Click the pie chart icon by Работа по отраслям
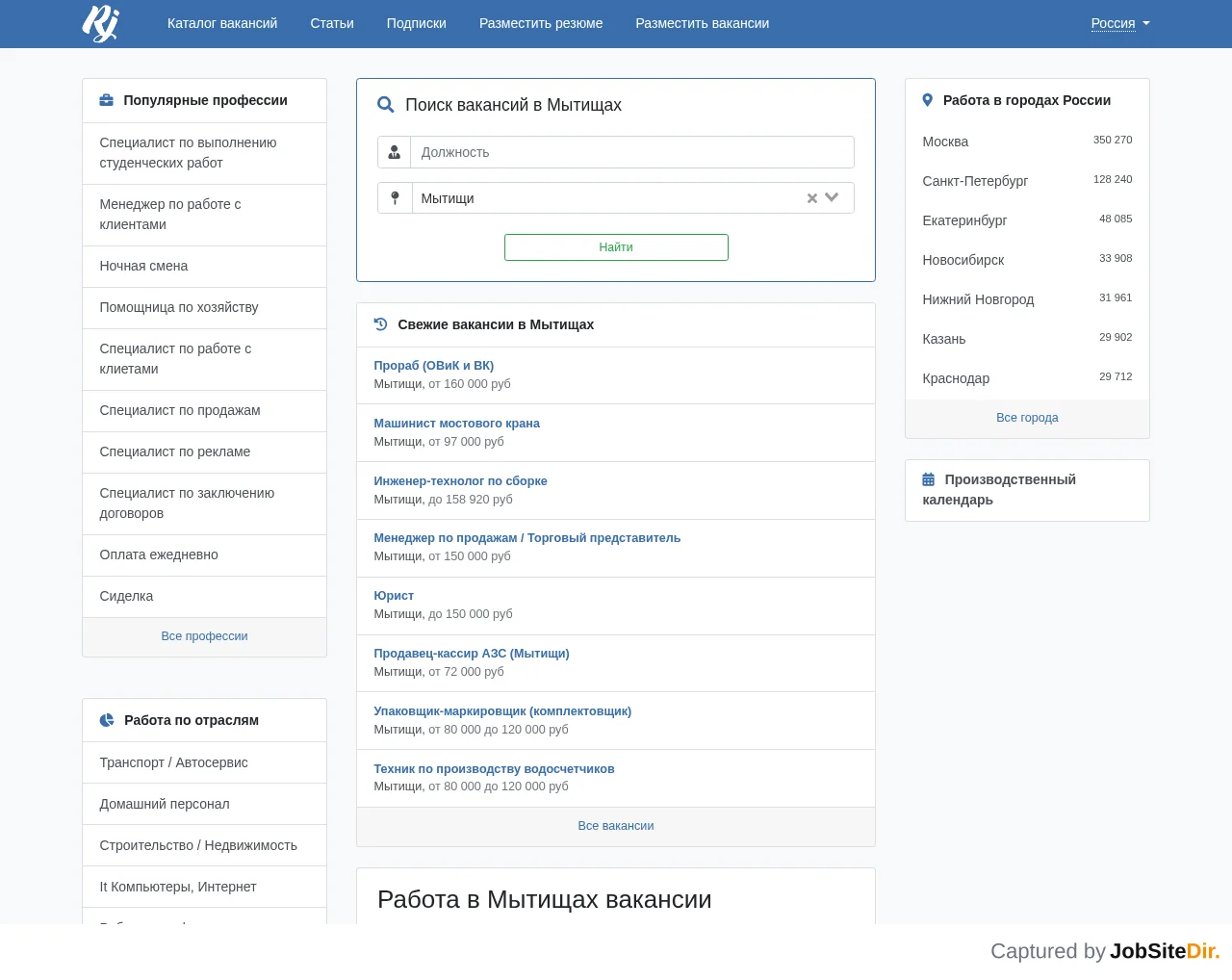The width and height of the screenshot is (1232, 980). (107, 720)
